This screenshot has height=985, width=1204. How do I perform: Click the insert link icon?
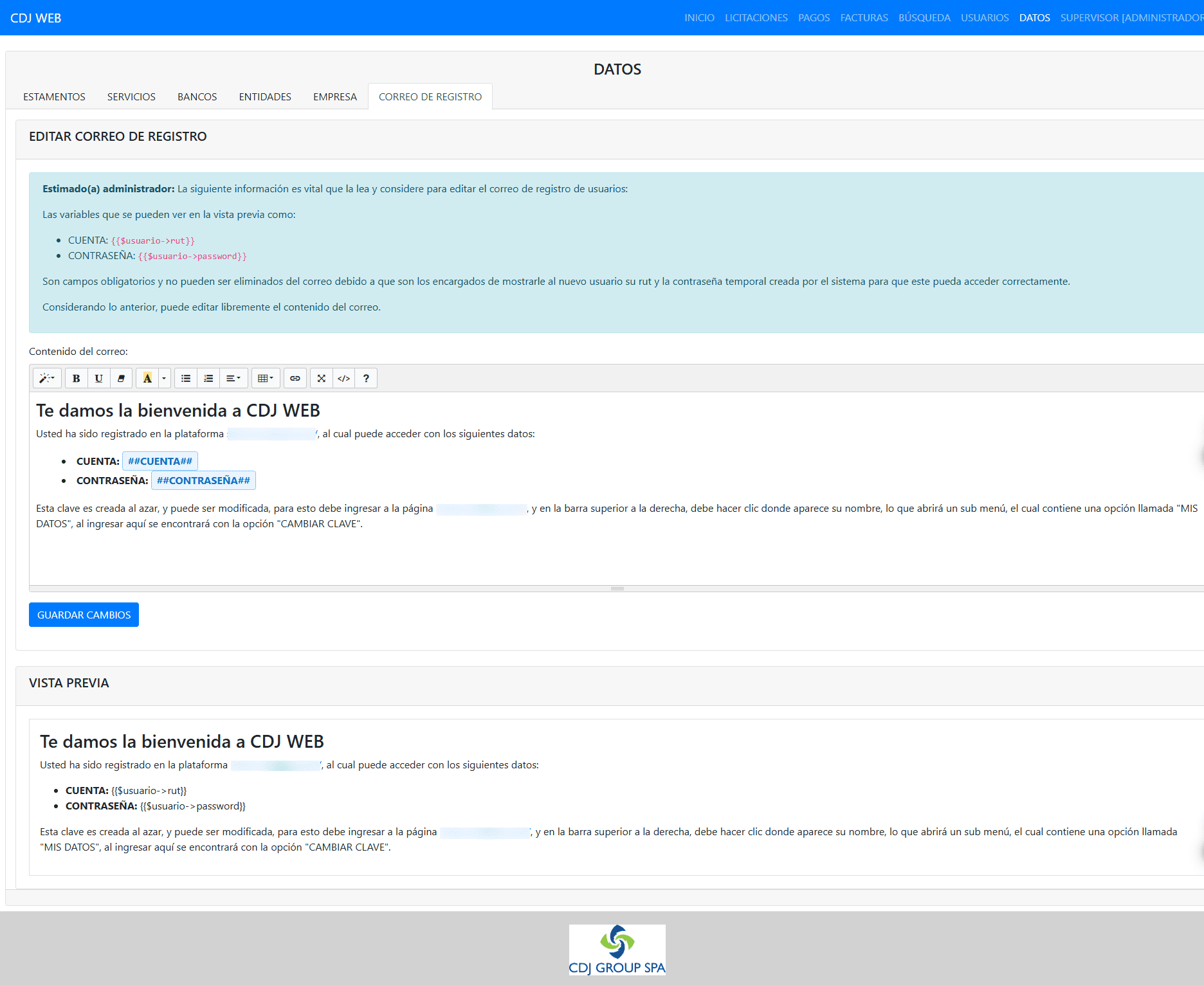295,379
